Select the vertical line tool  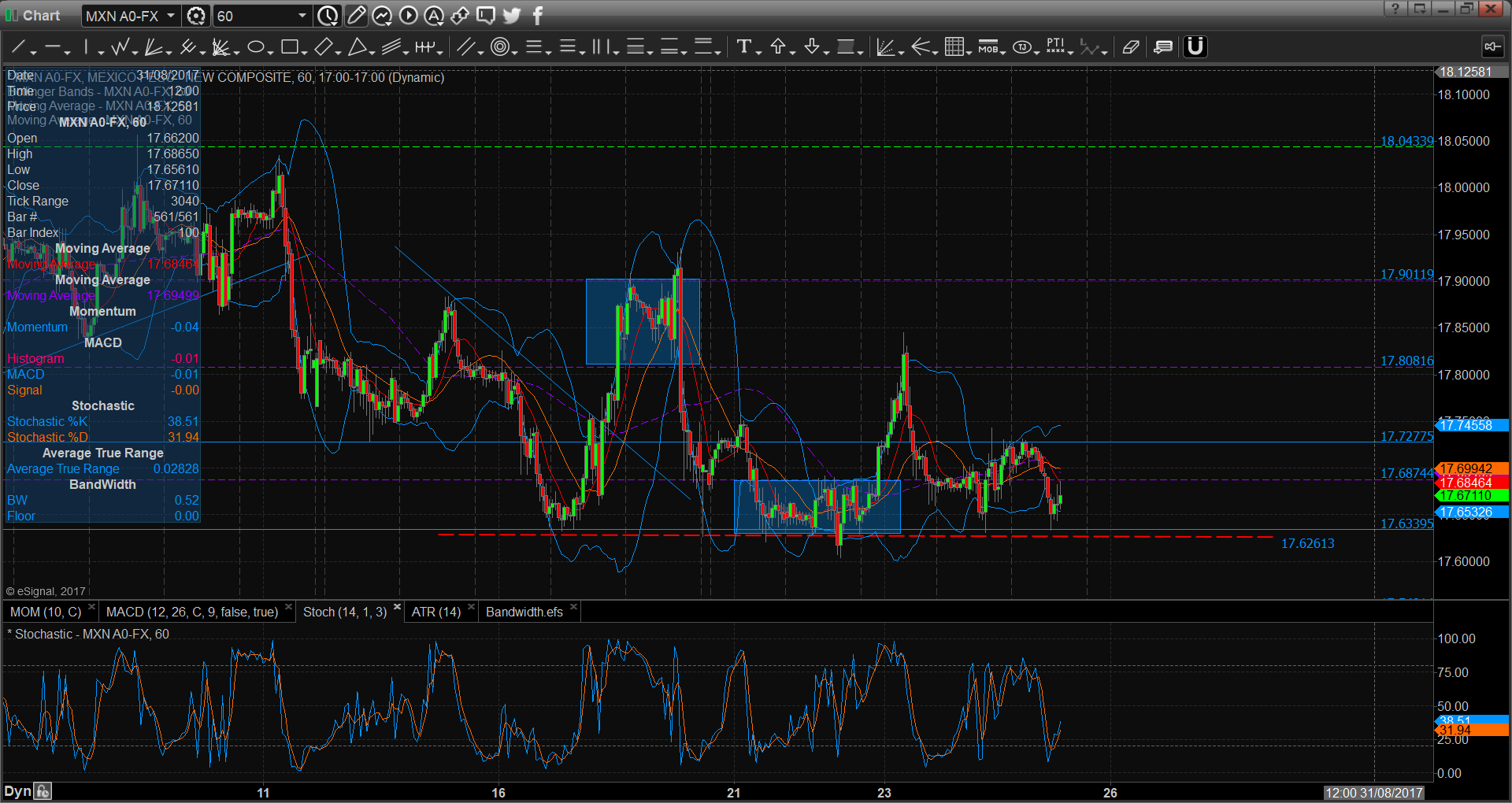point(86,47)
